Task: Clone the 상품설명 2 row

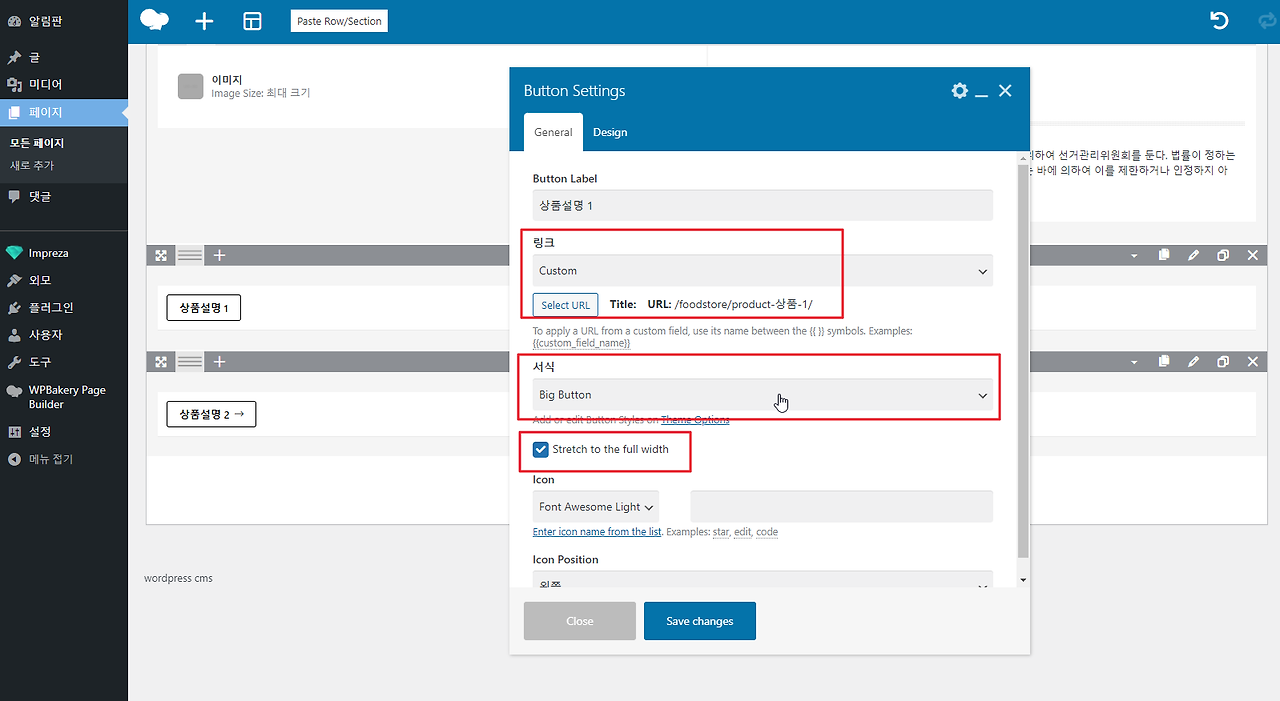Action: tap(1223, 362)
